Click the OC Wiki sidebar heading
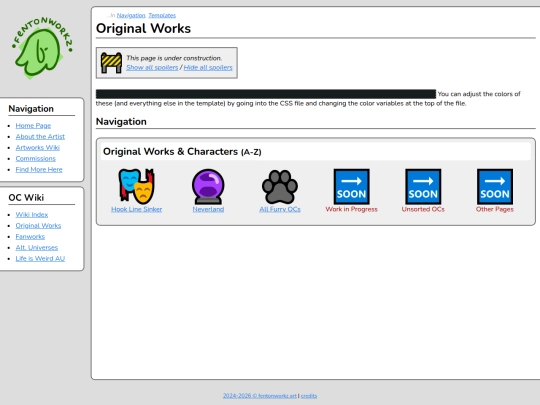 point(26,197)
